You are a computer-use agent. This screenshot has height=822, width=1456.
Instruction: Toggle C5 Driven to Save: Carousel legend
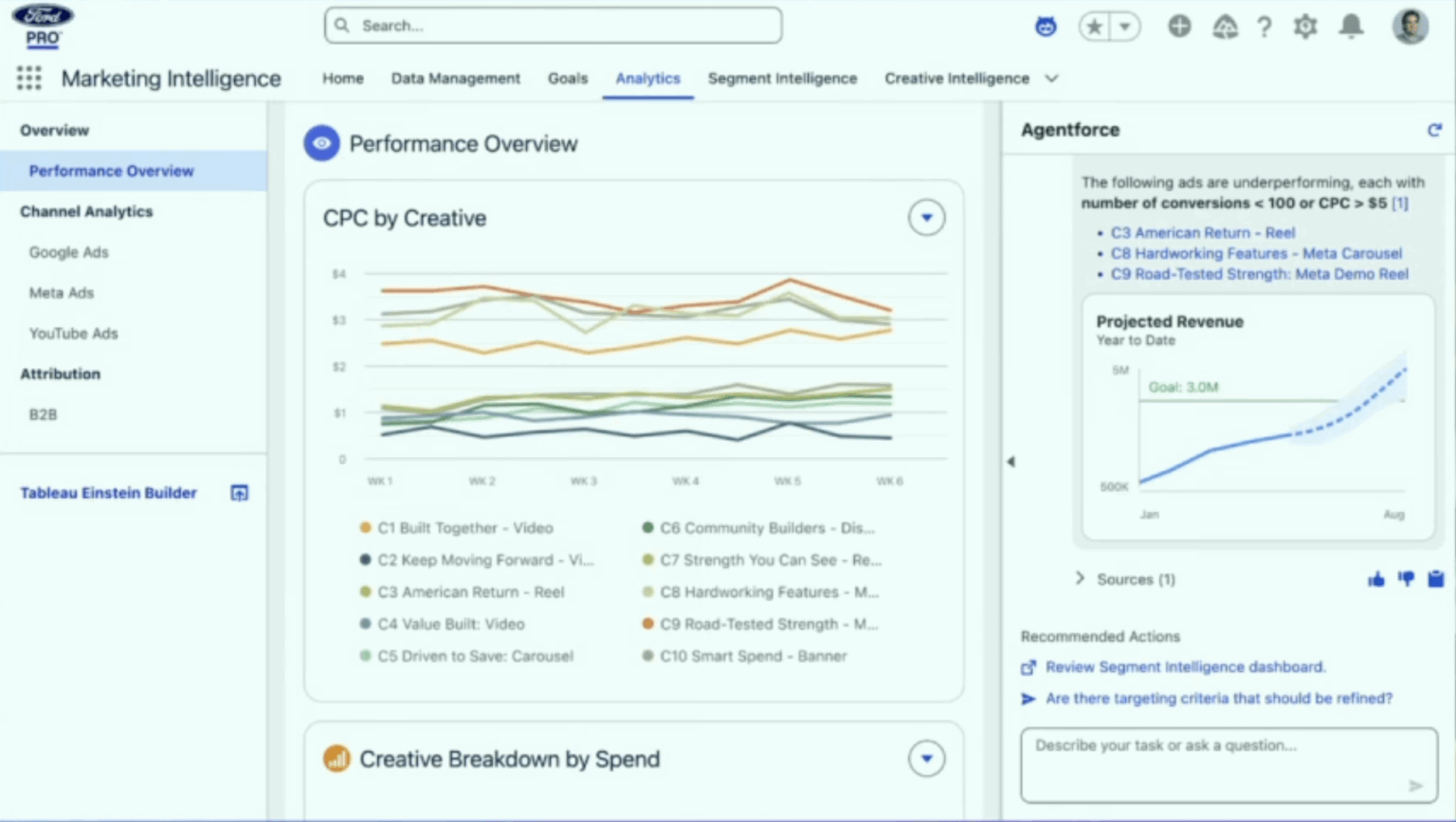click(x=466, y=656)
